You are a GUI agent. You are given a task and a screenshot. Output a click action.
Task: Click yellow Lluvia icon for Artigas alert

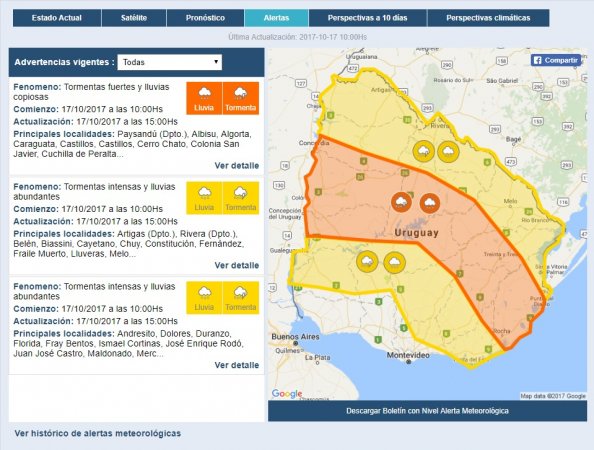(204, 198)
